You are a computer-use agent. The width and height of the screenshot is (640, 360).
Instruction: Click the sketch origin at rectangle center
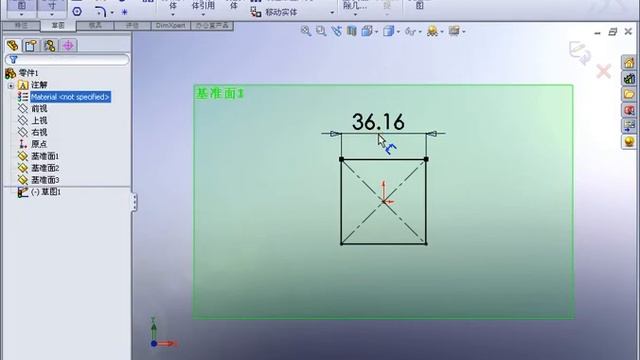pyautogui.click(x=384, y=201)
